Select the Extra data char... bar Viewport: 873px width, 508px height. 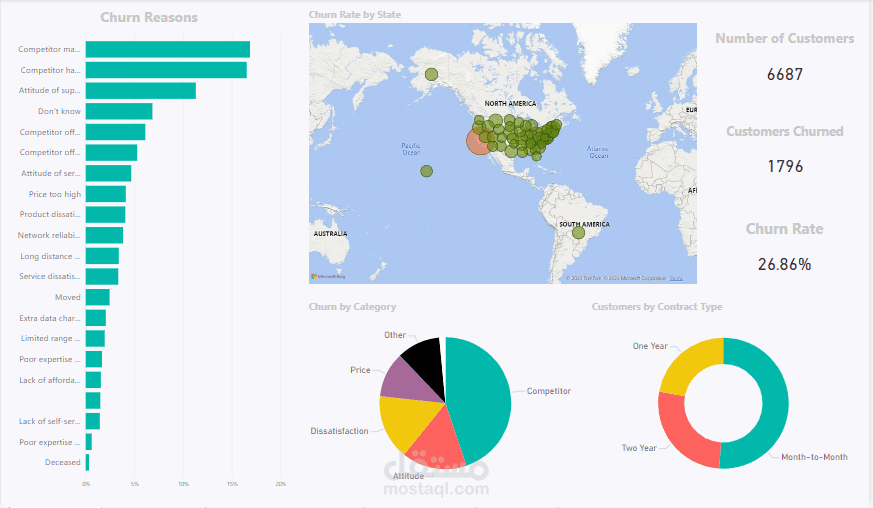[x=96, y=318]
